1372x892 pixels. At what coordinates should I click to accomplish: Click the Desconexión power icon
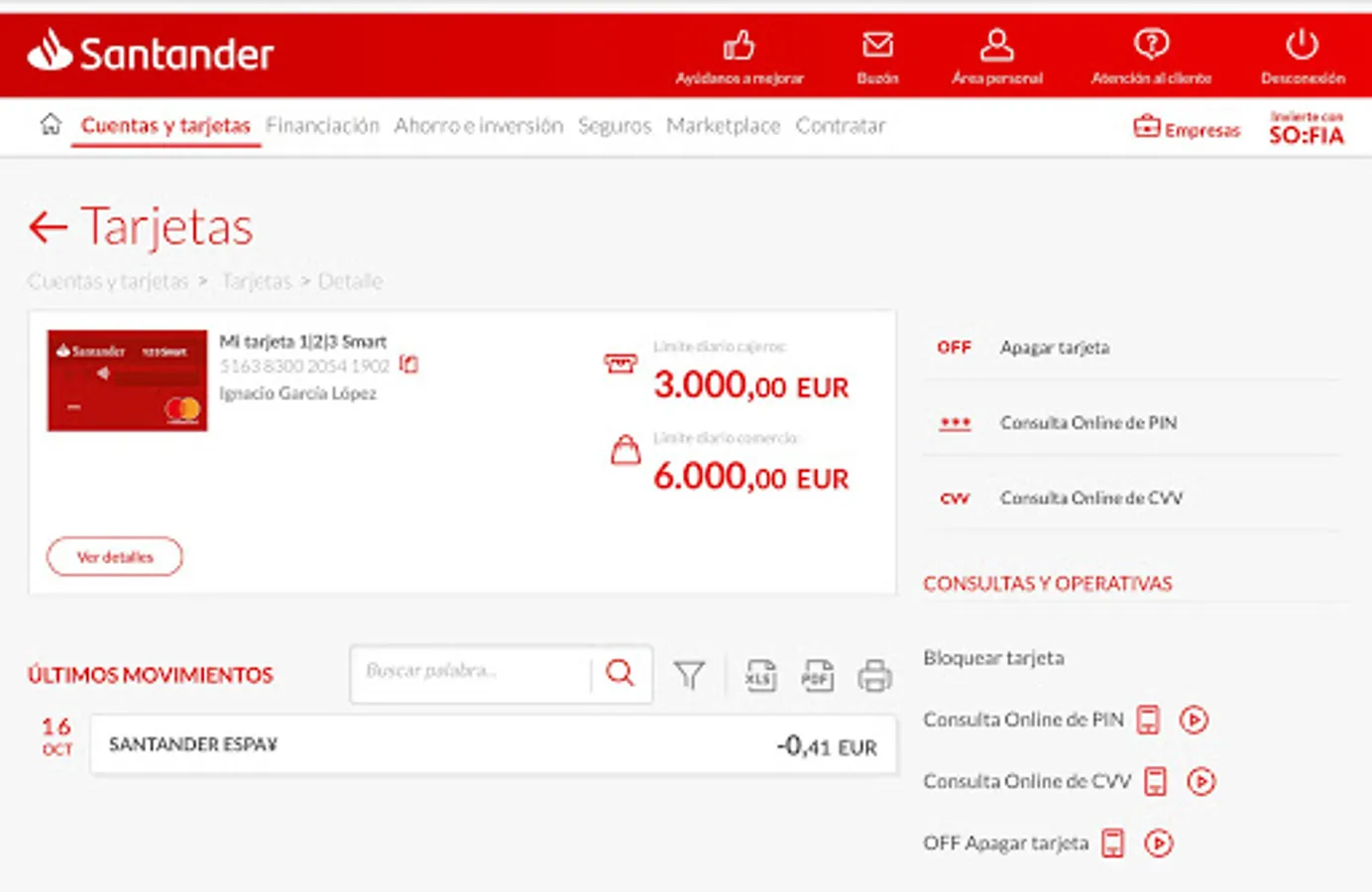tap(1302, 45)
